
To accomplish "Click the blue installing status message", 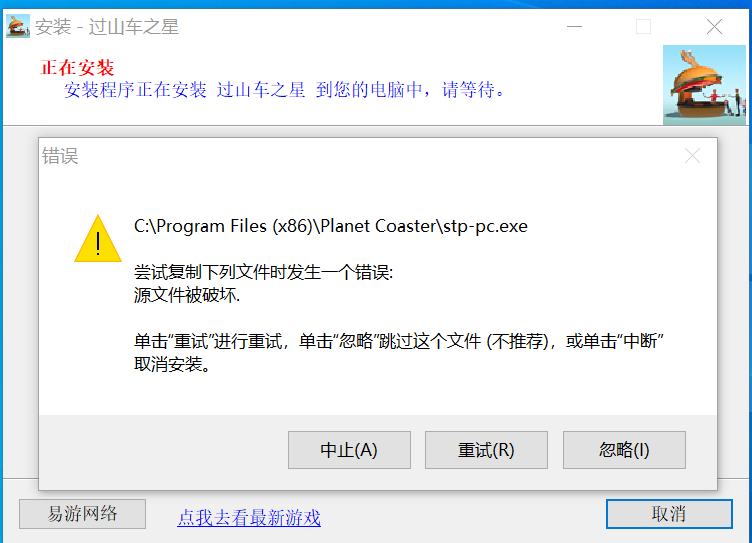I will coord(284,90).
